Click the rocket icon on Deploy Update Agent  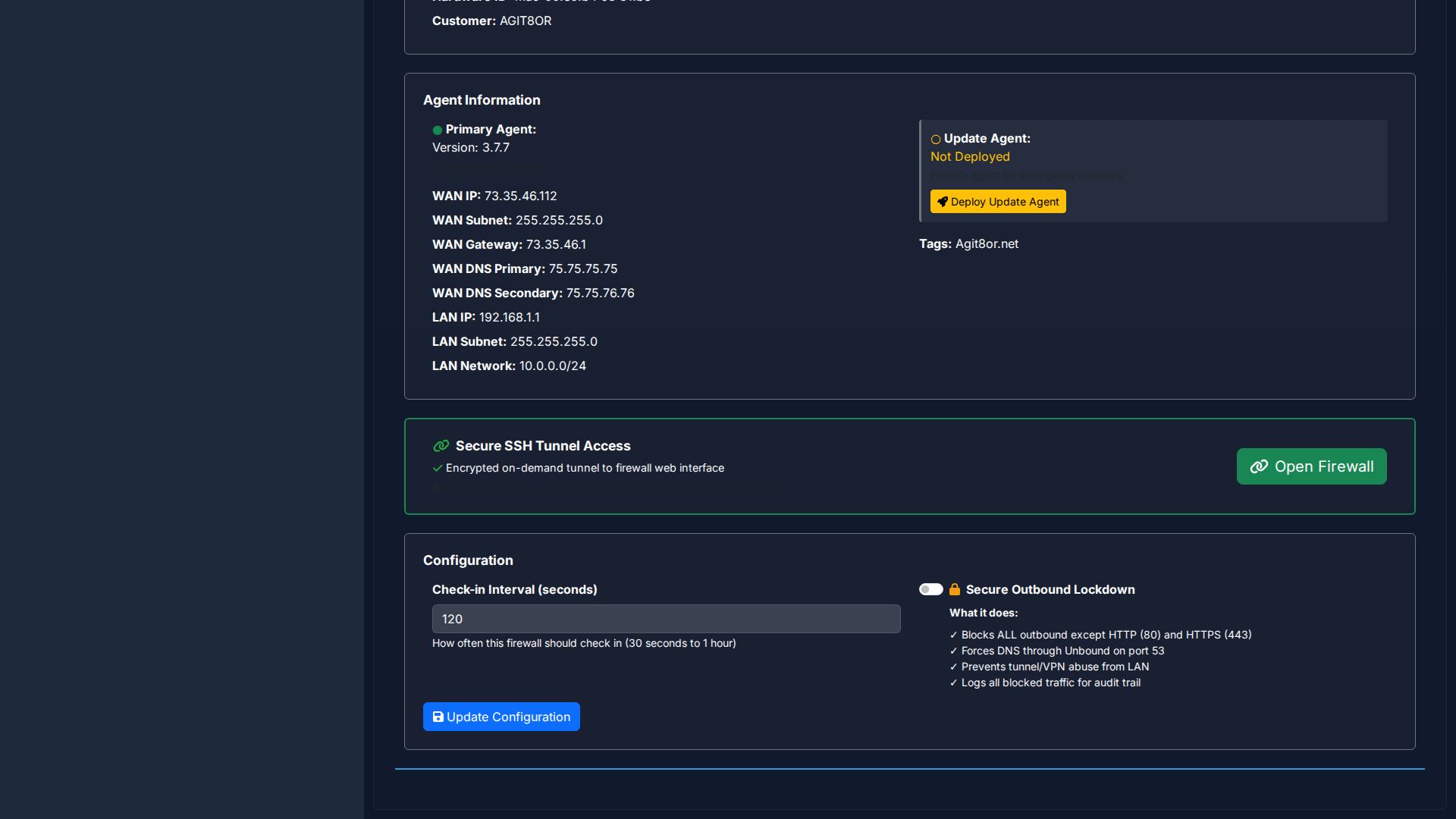coord(943,202)
